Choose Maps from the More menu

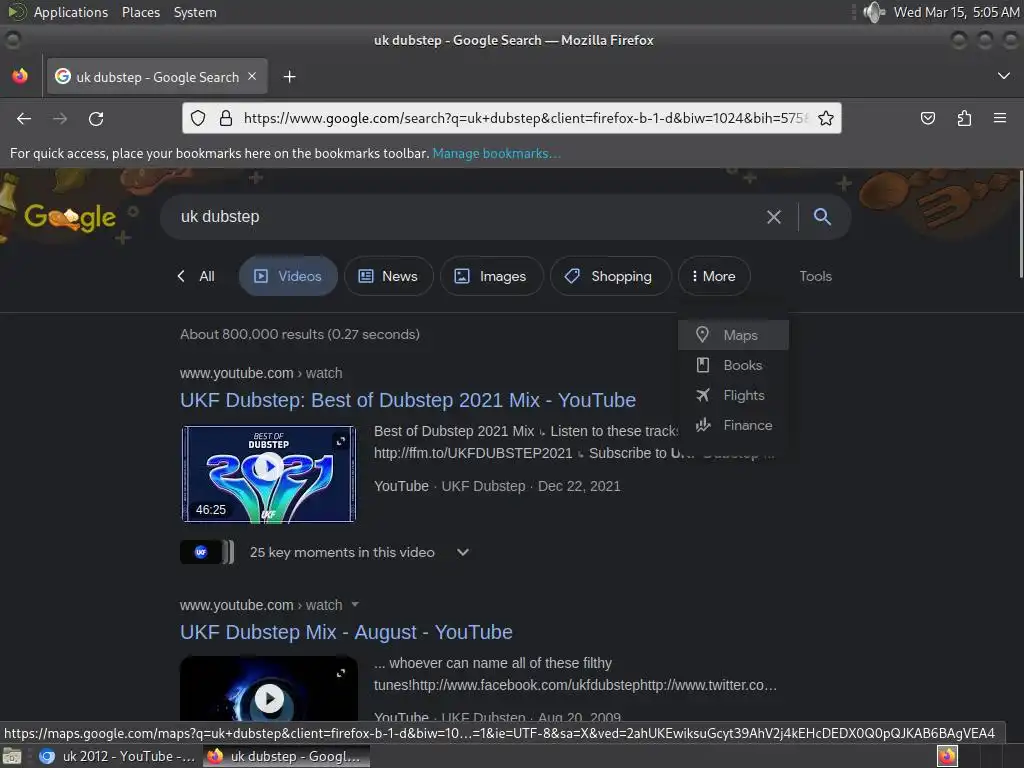(733, 335)
